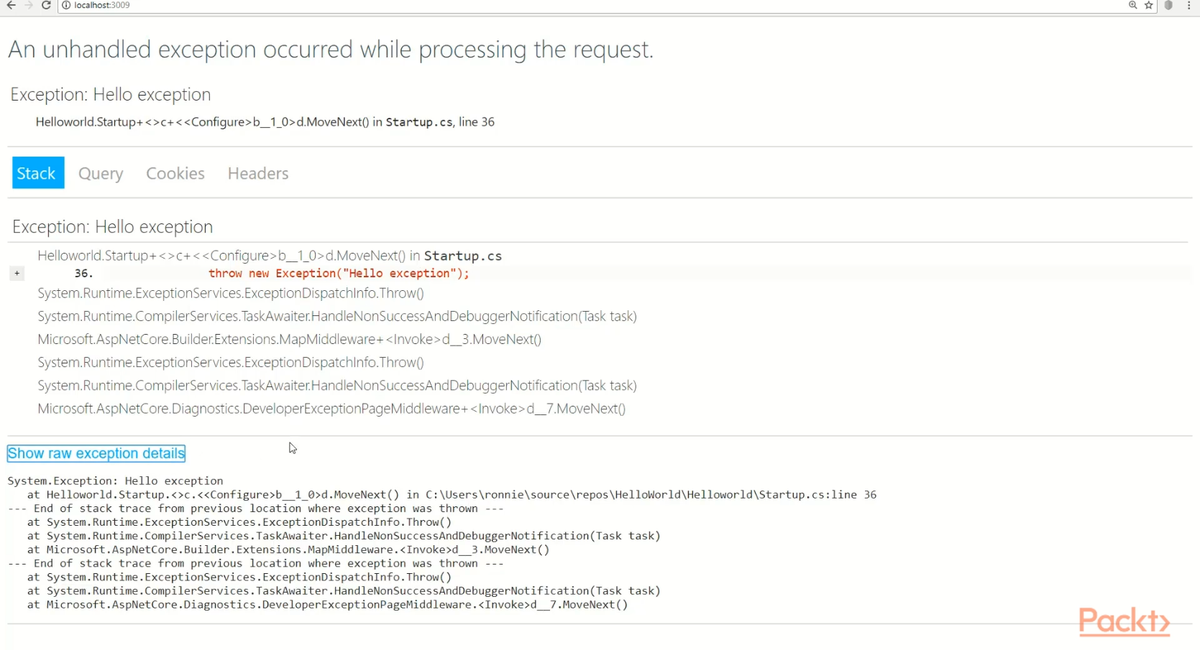This screenshot has width=1200, height=650.
Task: Switch to the Query tab
Action: click(100, 173)
